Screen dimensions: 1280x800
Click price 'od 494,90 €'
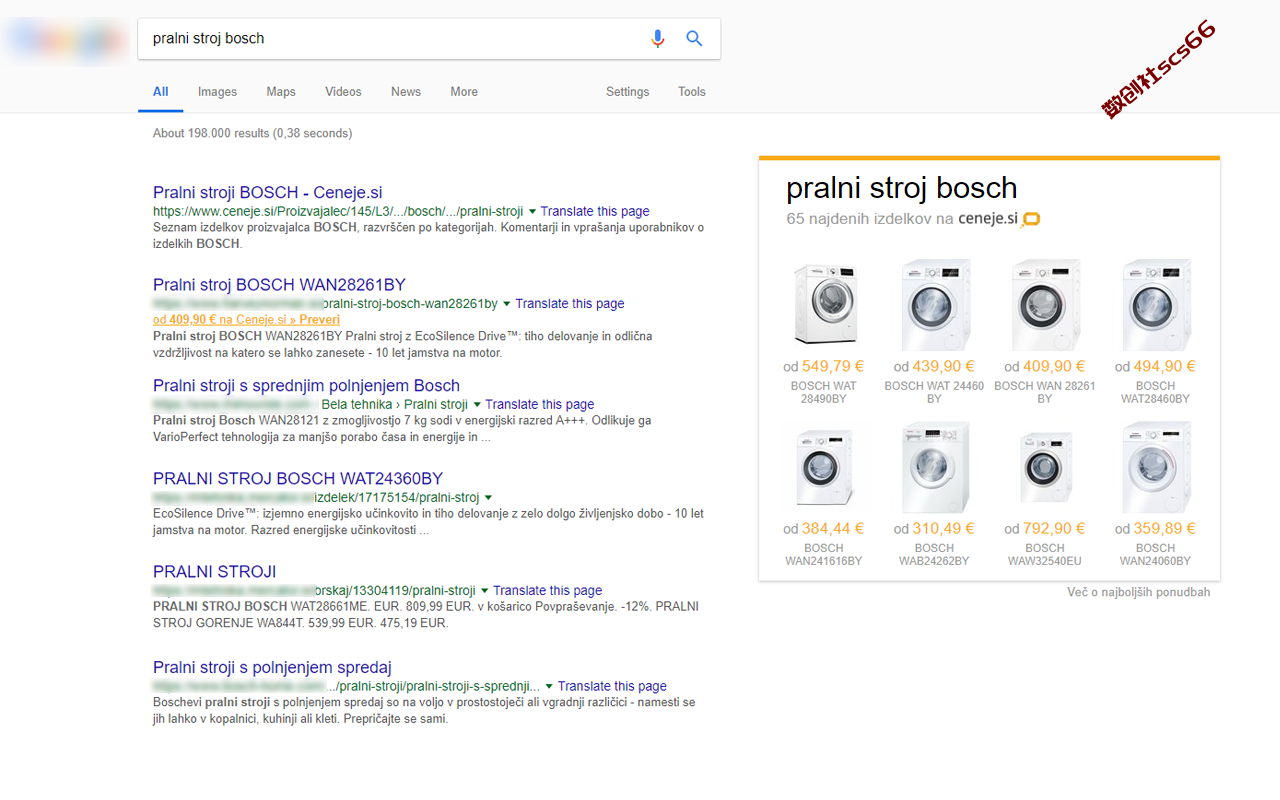point(1155,367)
